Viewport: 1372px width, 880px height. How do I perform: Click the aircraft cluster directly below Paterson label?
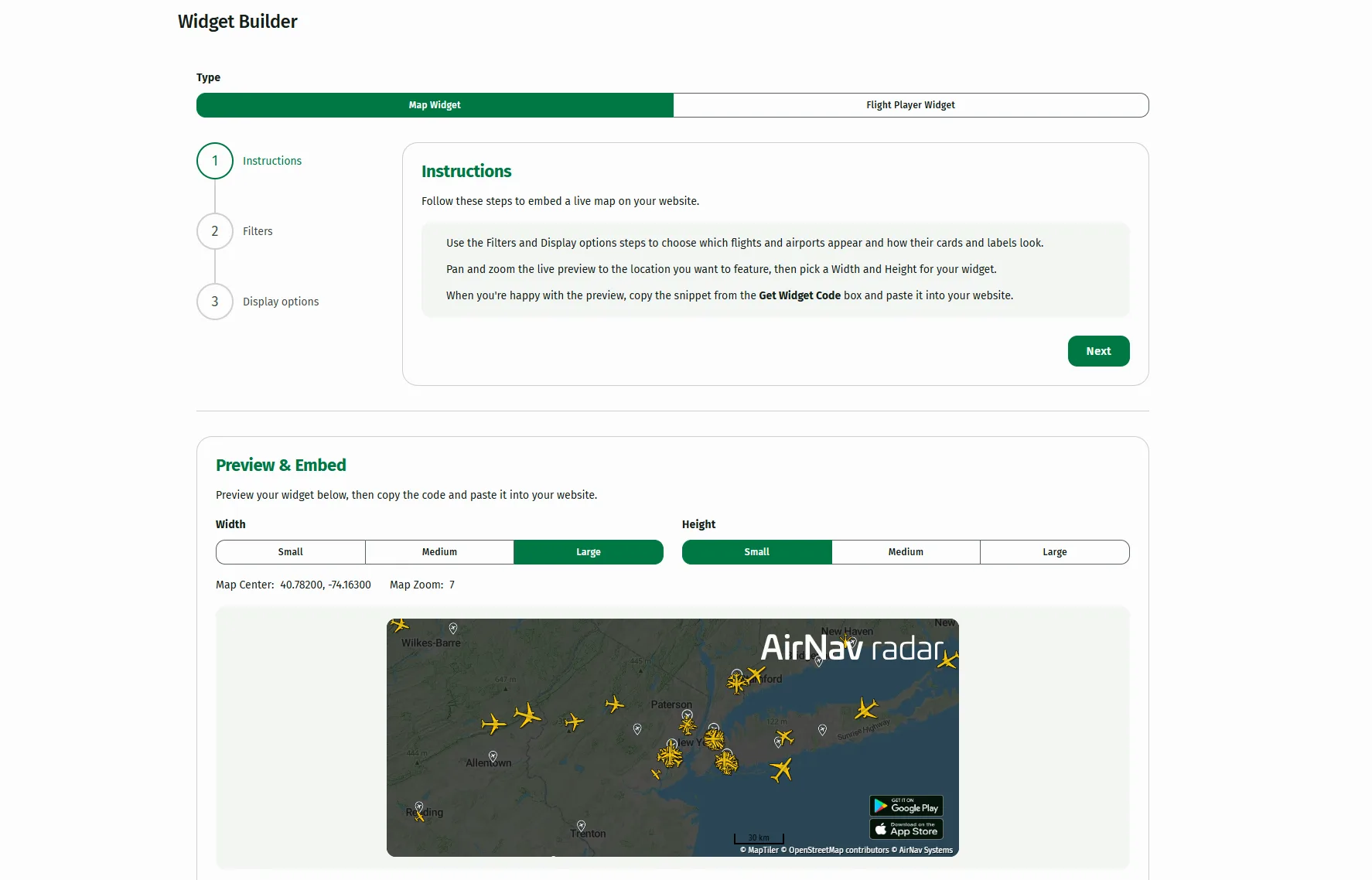688,726
